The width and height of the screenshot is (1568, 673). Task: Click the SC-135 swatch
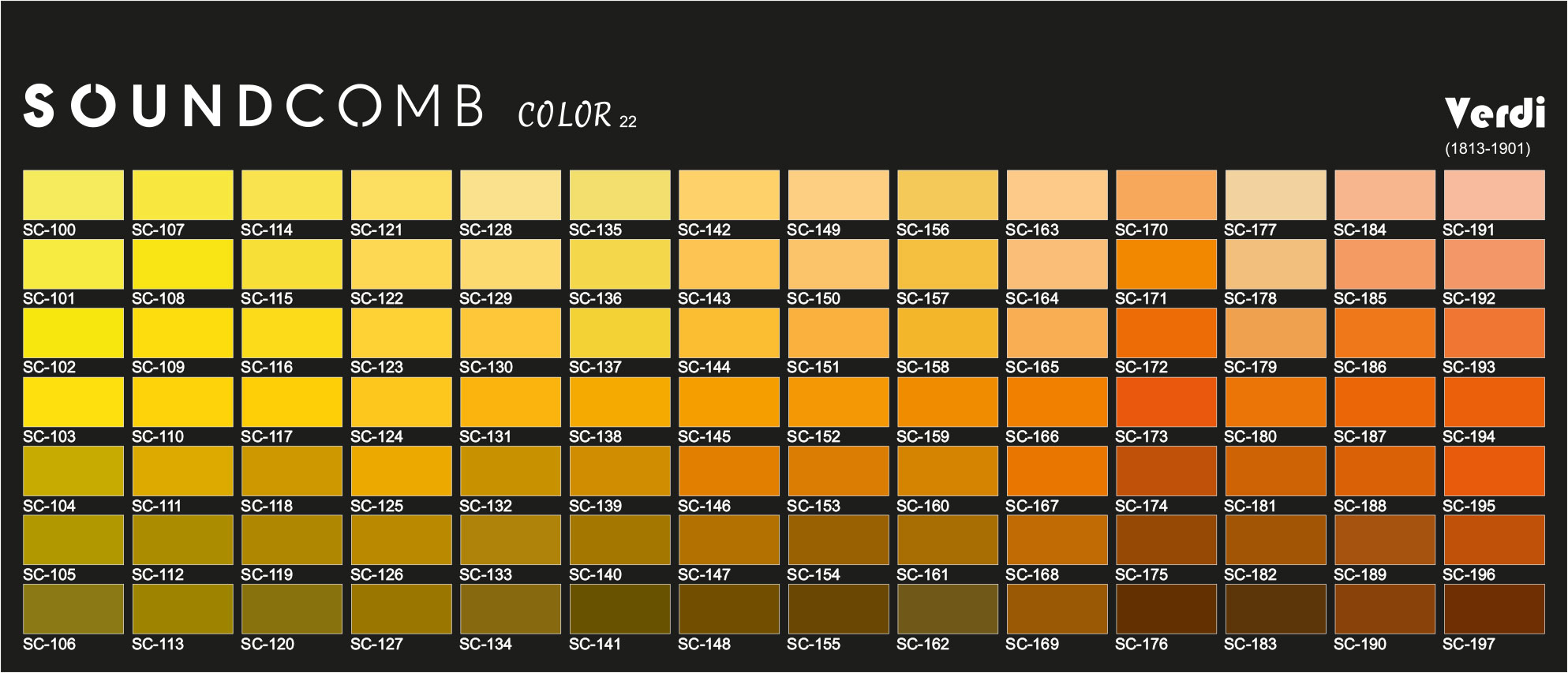[619, 195]
